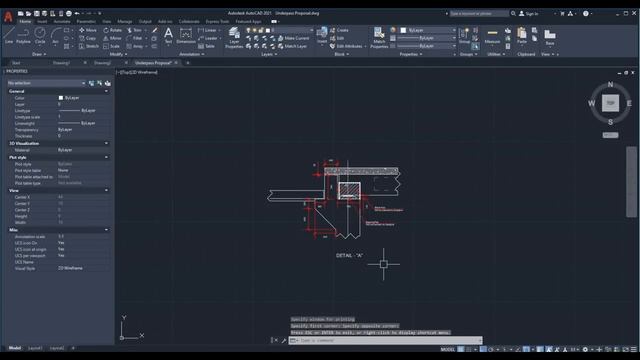Collapse the Plot style section
Image resolution: width=640 pixels, height=360 pixels.
click(107, 157)
